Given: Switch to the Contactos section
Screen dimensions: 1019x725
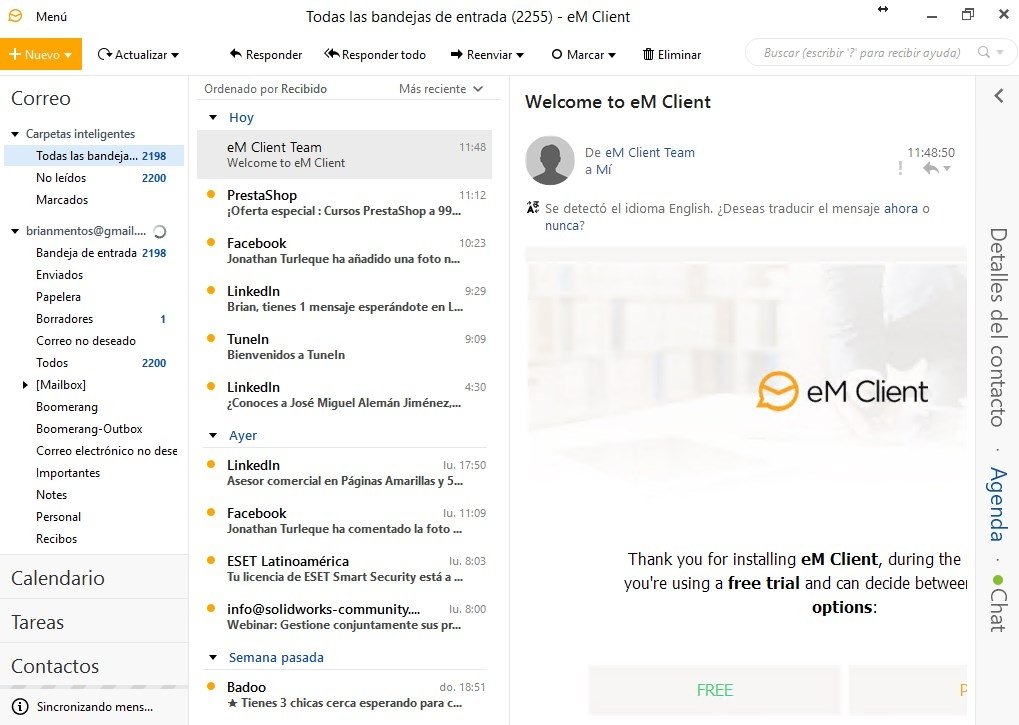Looking at the screenshot, I should point(94,666).
